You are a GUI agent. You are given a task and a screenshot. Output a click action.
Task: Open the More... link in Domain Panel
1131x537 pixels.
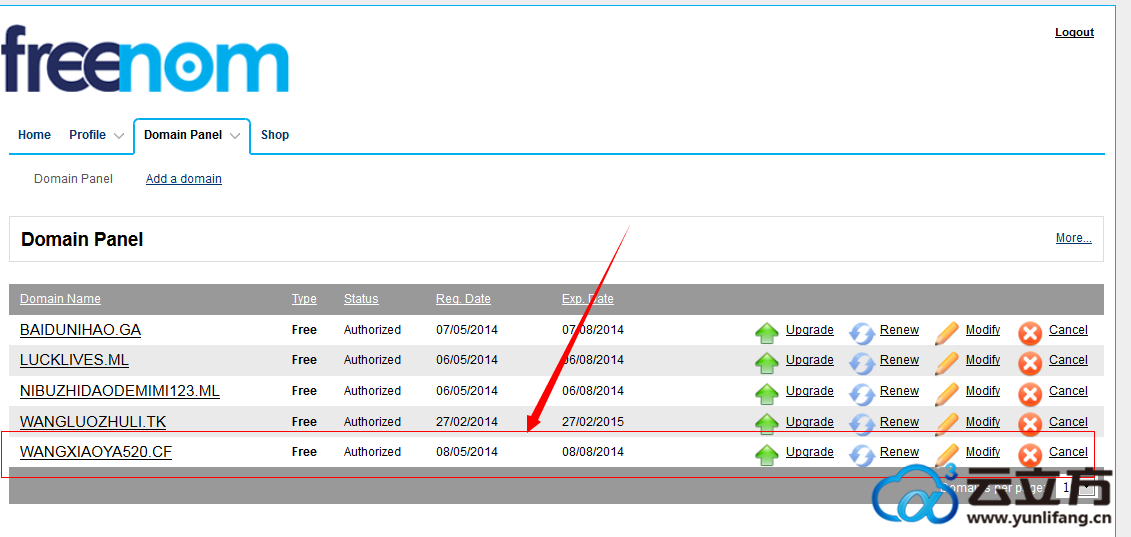[1073, 238]
